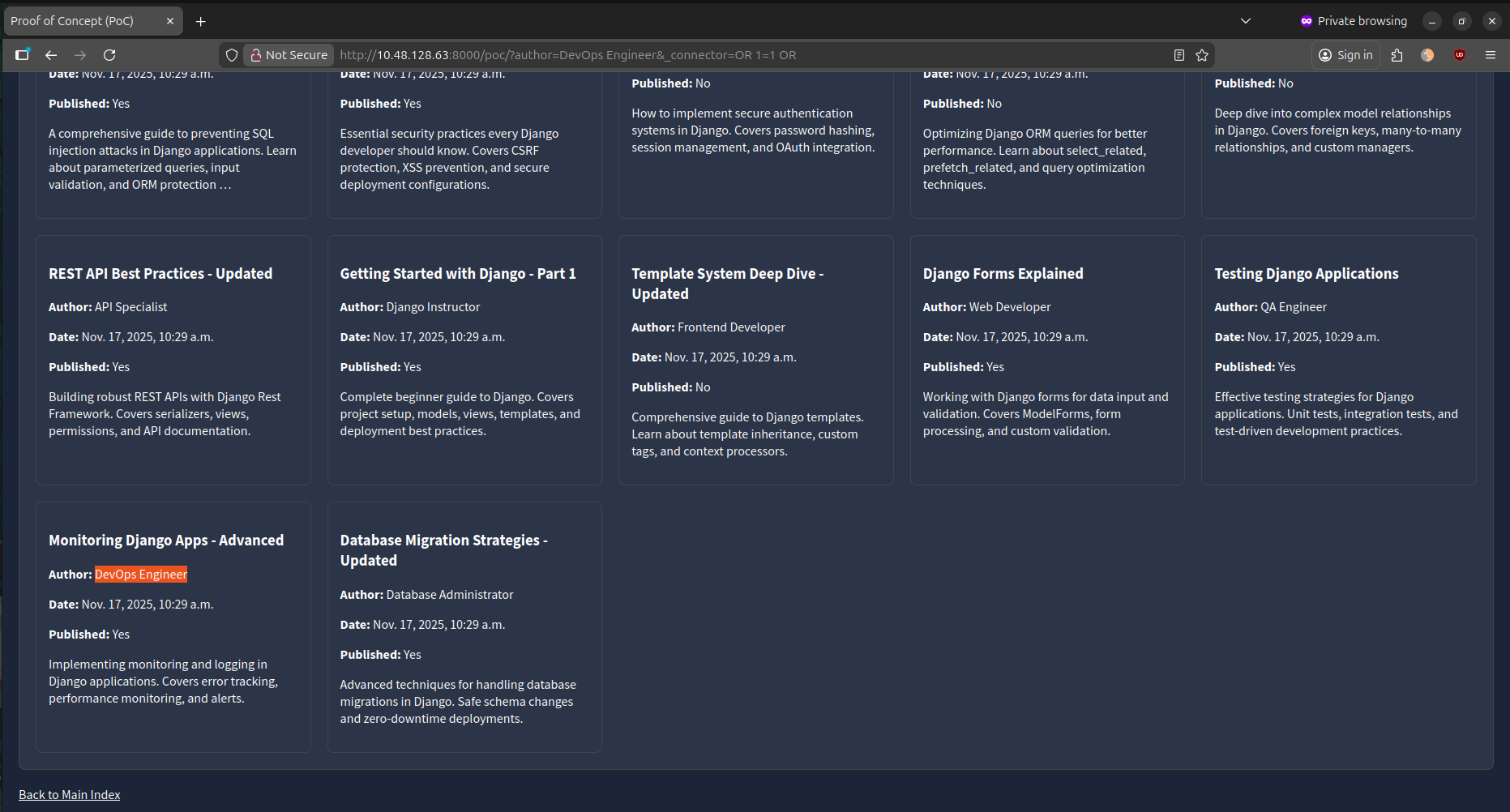Image resolution: width=1510 pixels, height=812 pixels.
Task: Open the list all tabs dropdown
Action: pyautogui.click(x=1246, y=20)
